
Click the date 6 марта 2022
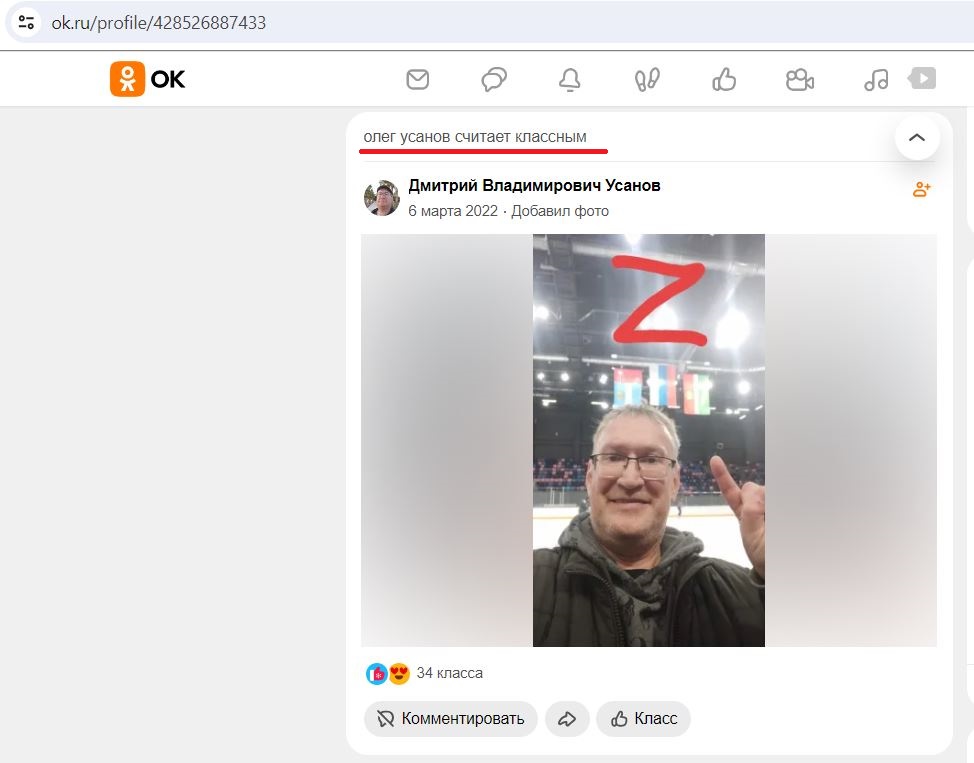453,211
